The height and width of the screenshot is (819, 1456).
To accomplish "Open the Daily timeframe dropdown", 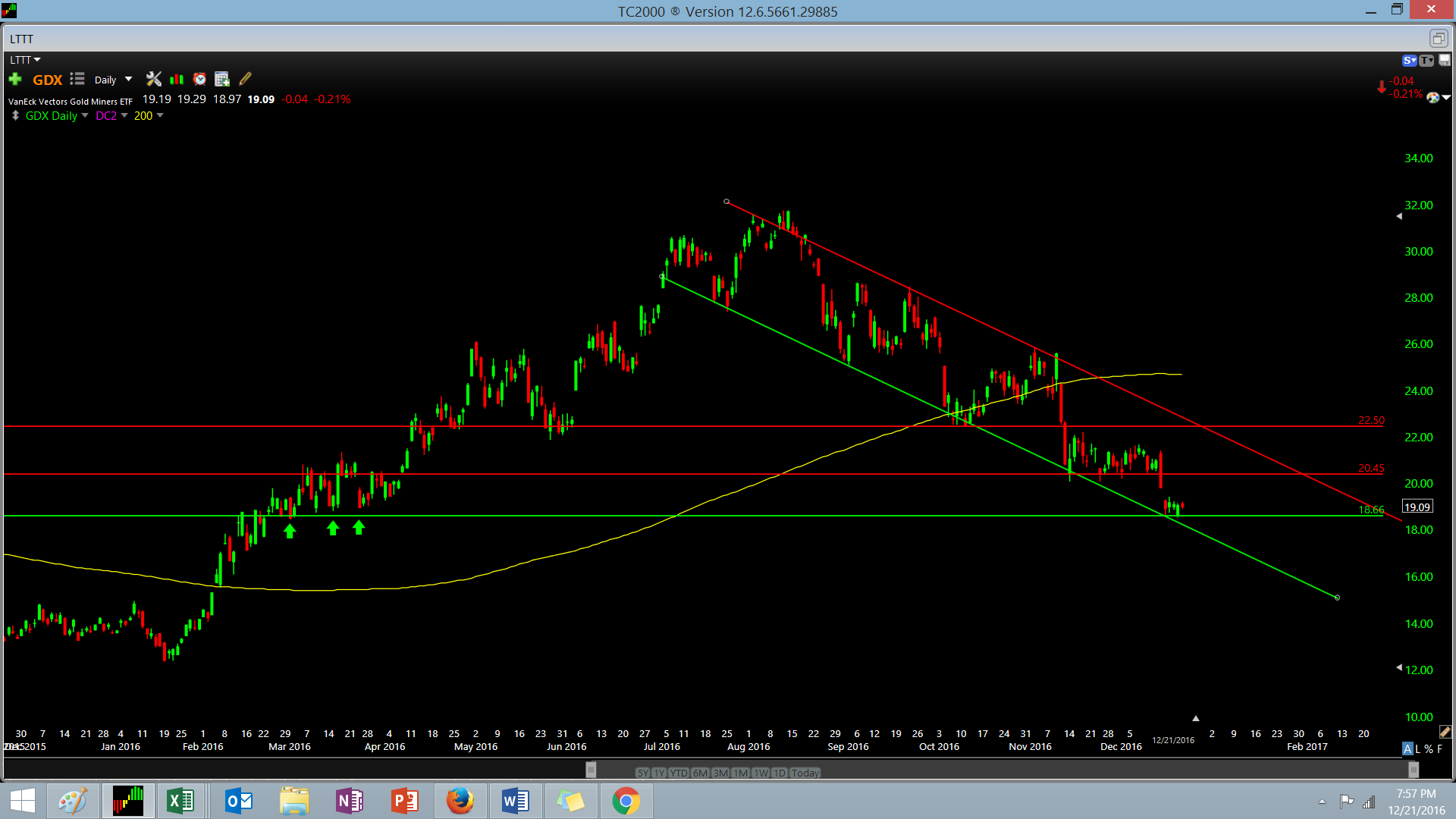I will click(x=128, y=79).
